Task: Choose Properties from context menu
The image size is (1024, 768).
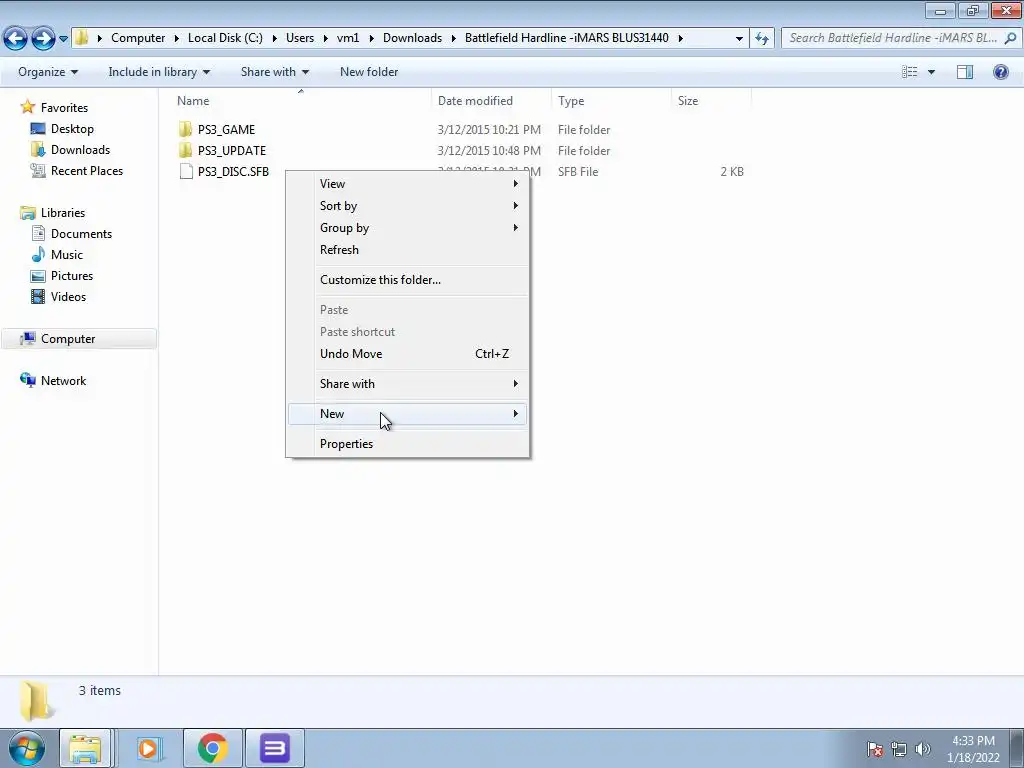Action: [x=408, y=444]
